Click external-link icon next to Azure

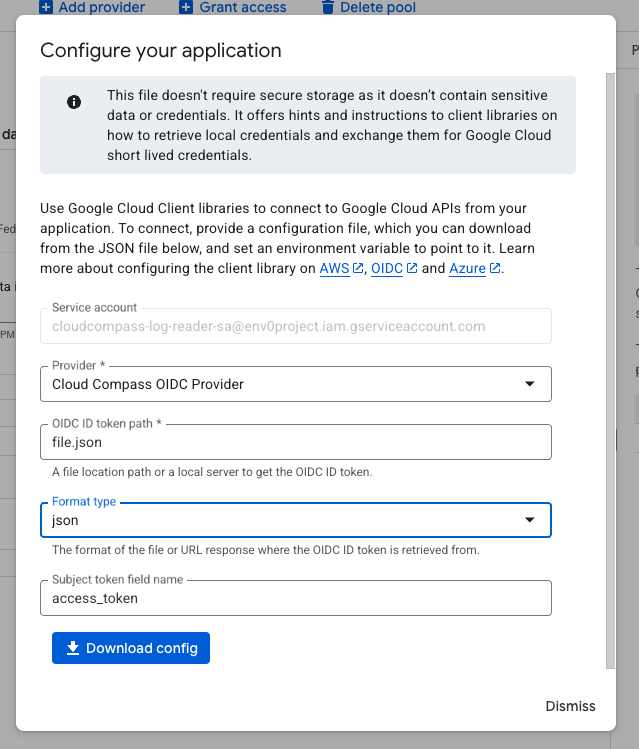pyautogui.click(x=495, y=268)
